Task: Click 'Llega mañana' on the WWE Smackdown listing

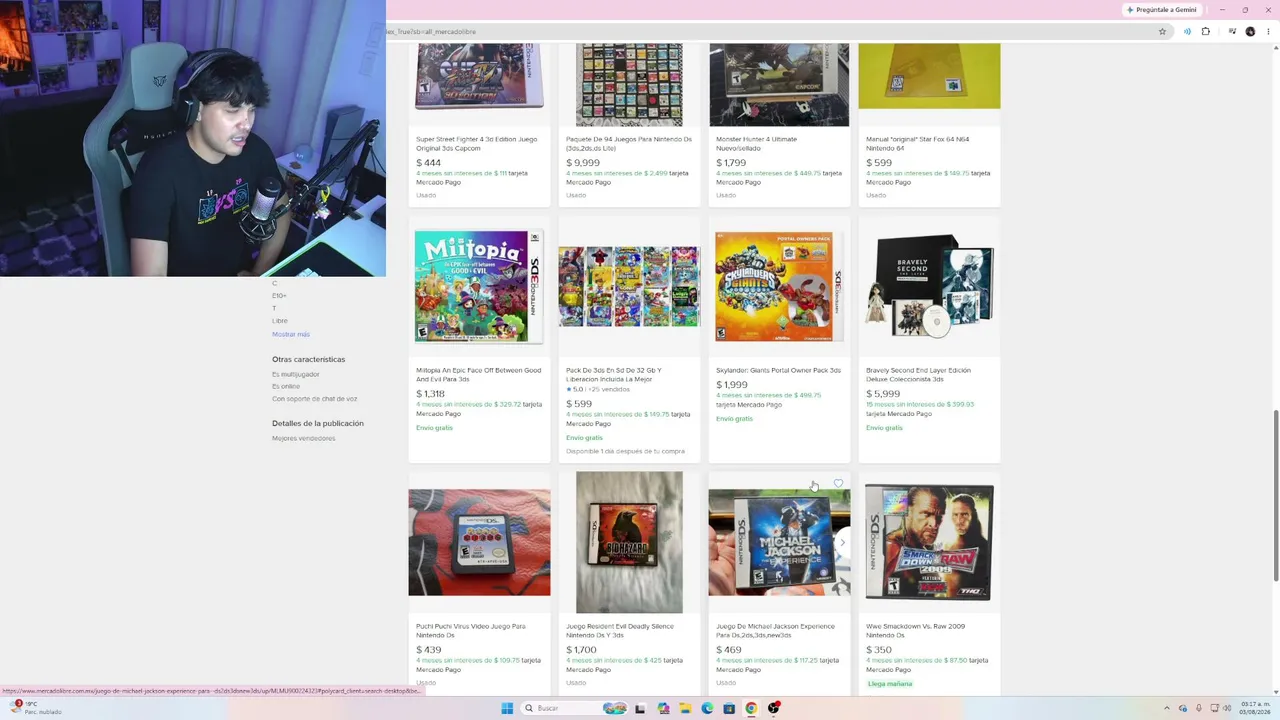Action: tap(889, 684)
